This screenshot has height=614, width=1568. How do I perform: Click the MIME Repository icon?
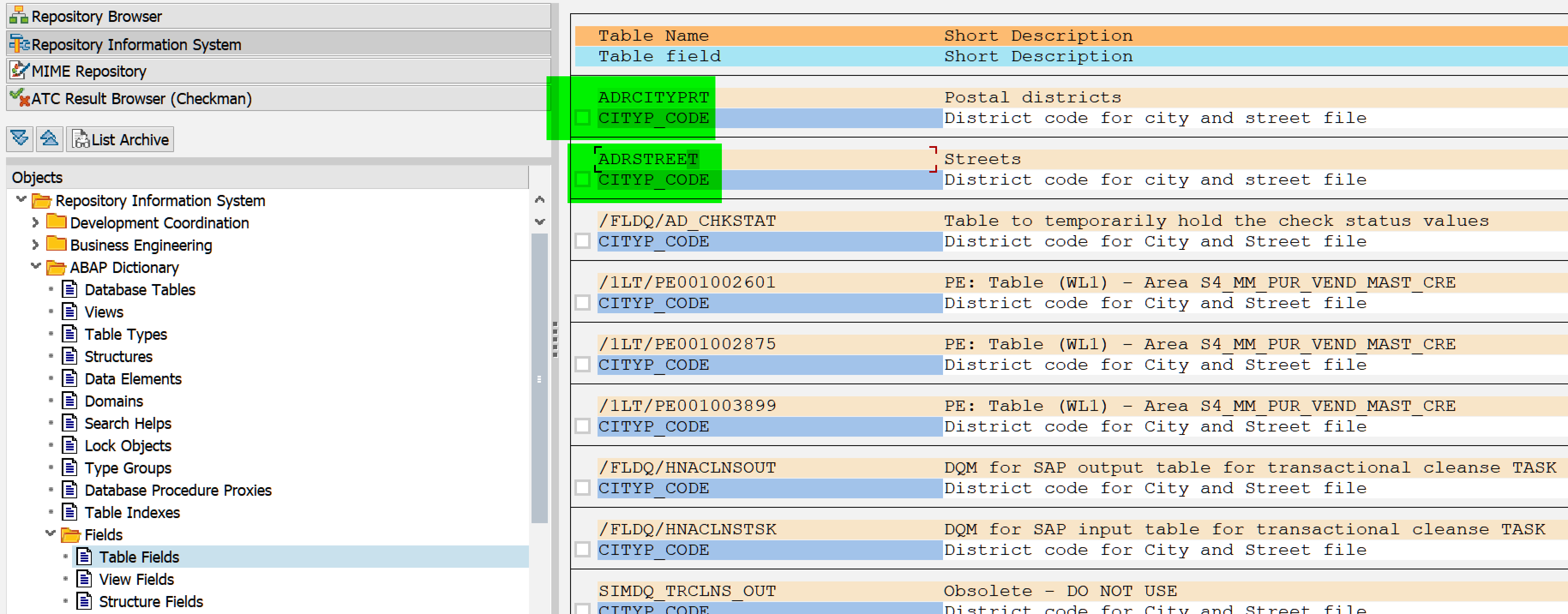pos(18,71)
